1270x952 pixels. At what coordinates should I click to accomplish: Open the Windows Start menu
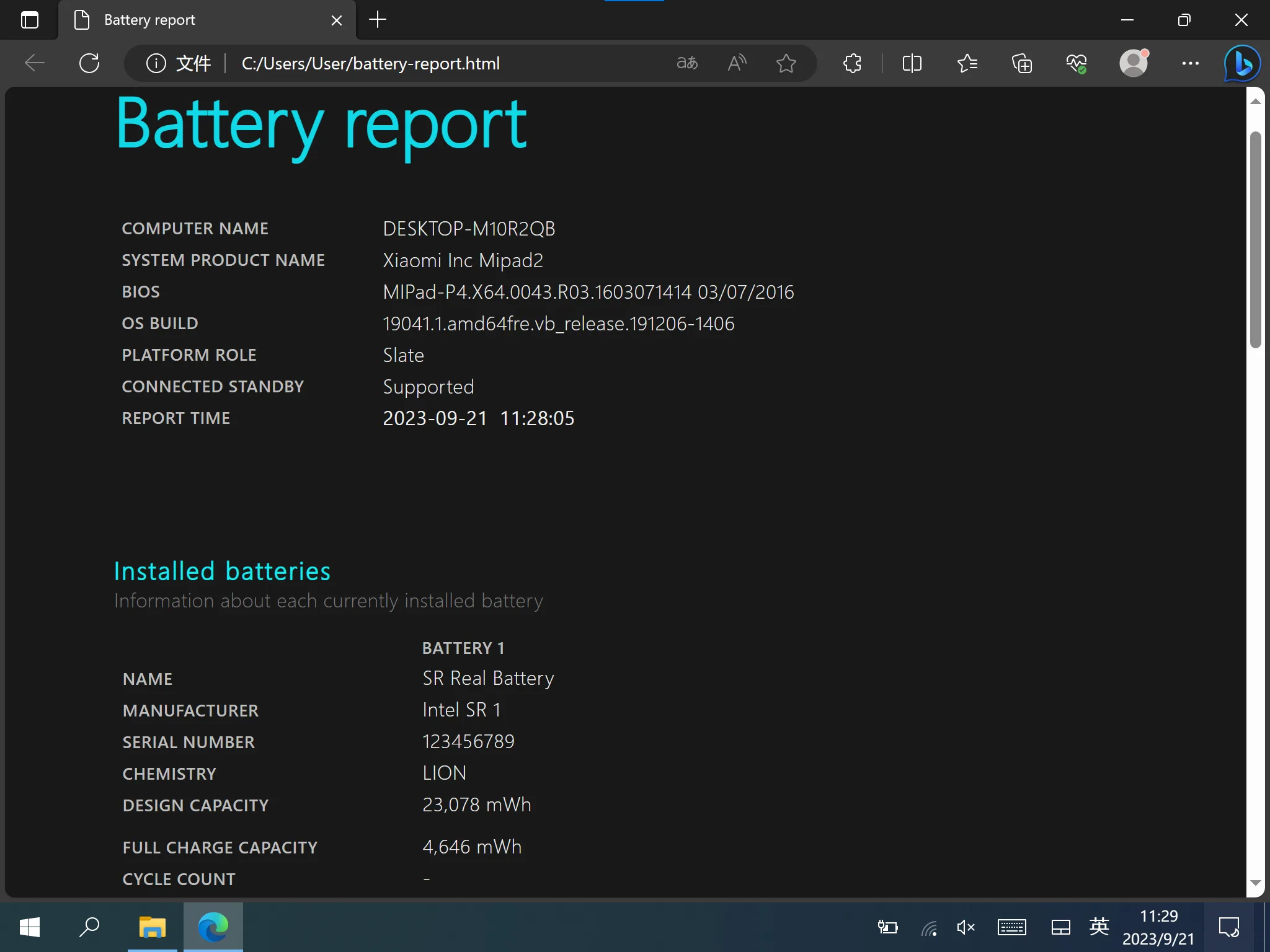(x=30, y=927)
